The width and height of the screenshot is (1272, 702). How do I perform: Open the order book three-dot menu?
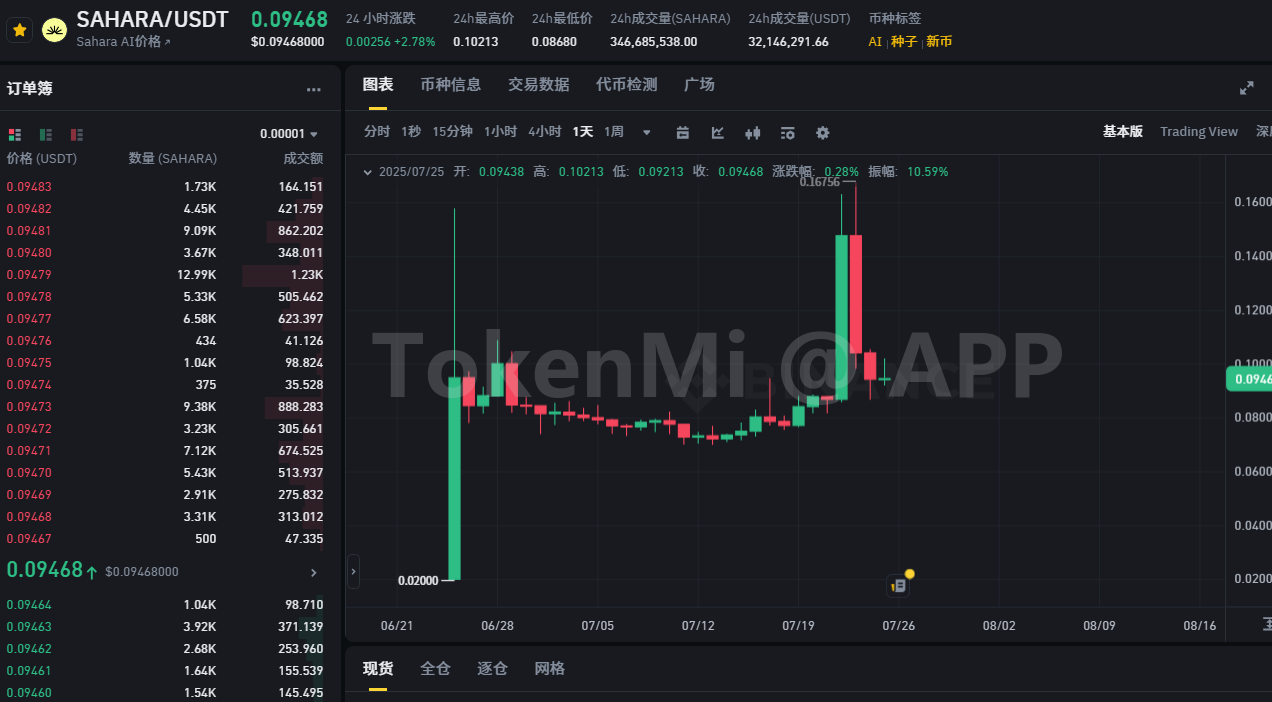coord(314,90)
